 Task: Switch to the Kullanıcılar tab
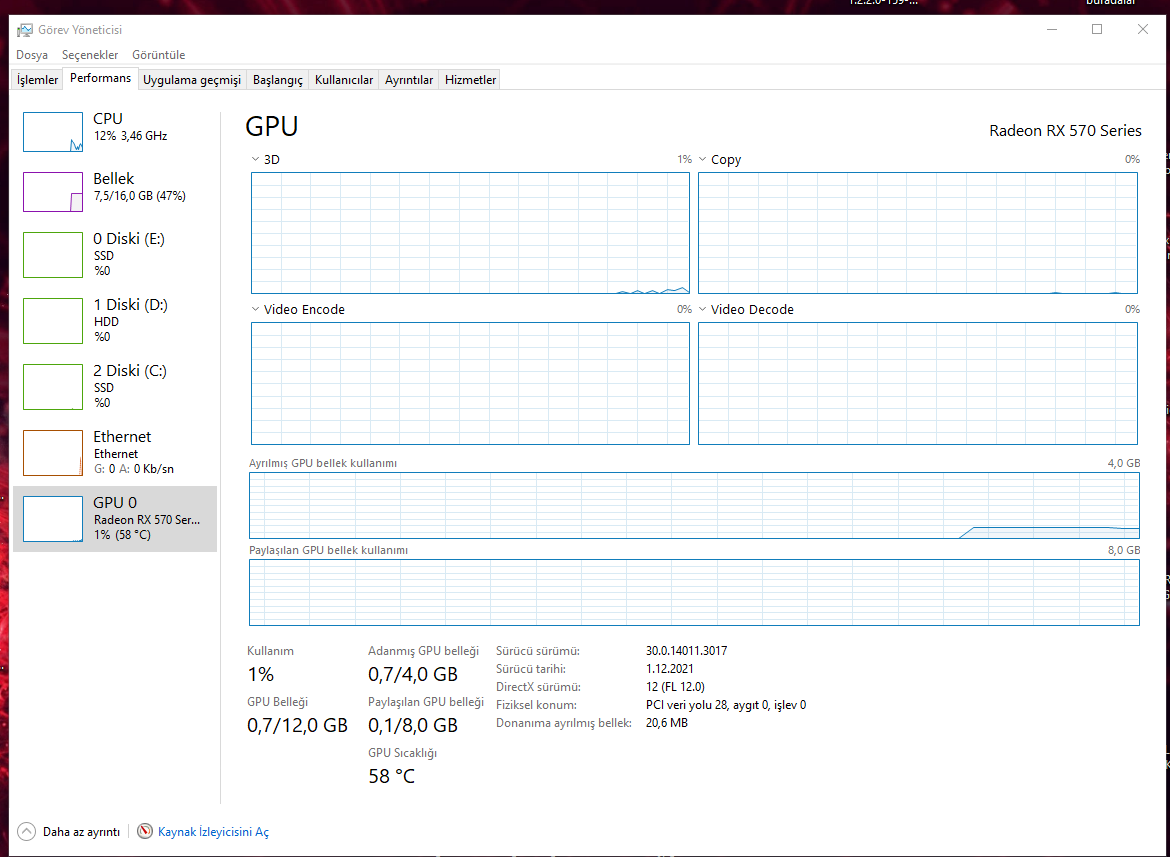(344, 80)
